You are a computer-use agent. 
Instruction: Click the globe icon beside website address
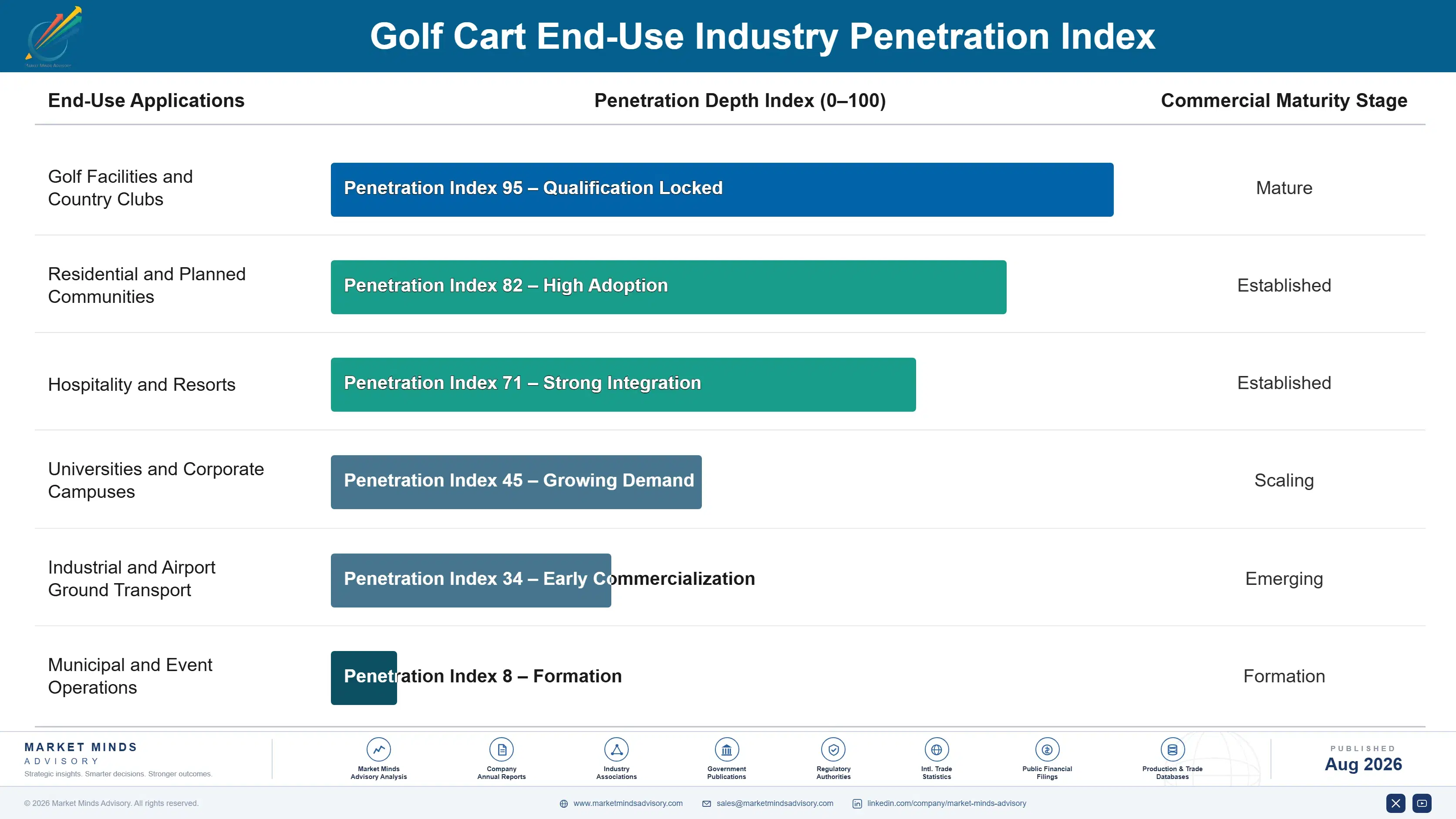563,804
